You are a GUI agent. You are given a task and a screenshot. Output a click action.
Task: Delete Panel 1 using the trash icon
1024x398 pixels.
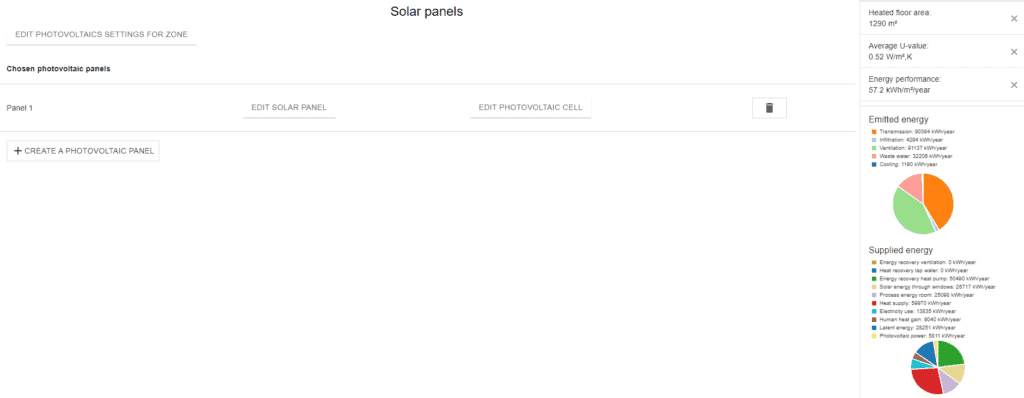point(769,108)
